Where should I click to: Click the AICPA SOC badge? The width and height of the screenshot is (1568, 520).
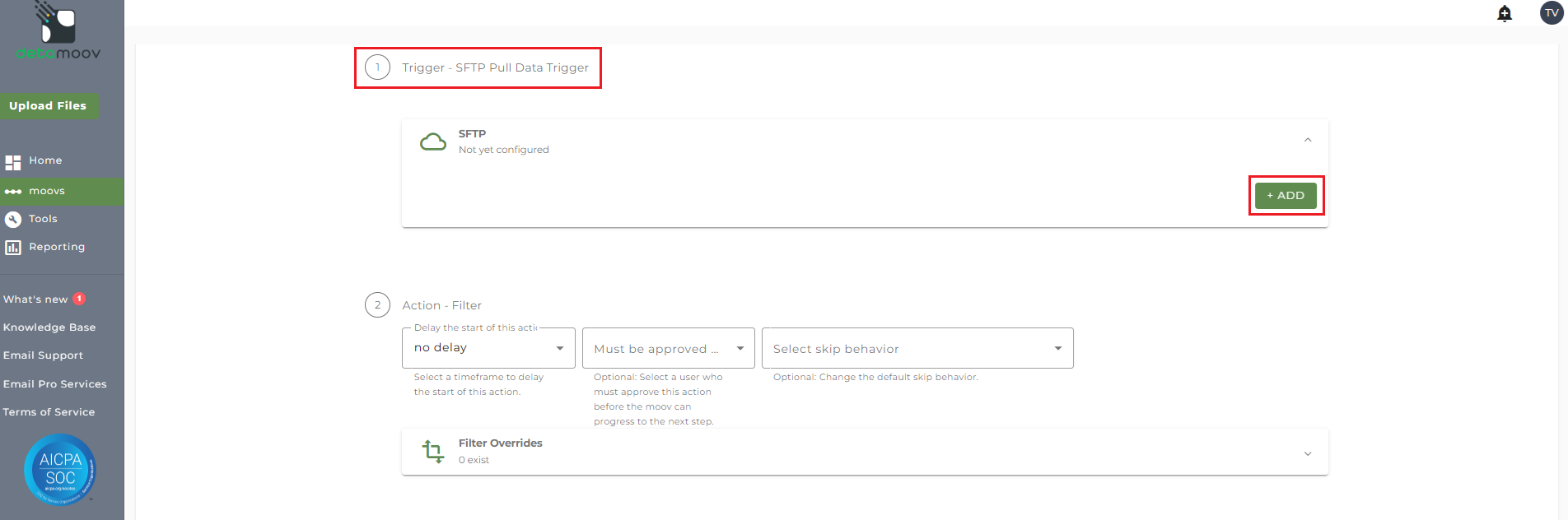coord(60,470)
